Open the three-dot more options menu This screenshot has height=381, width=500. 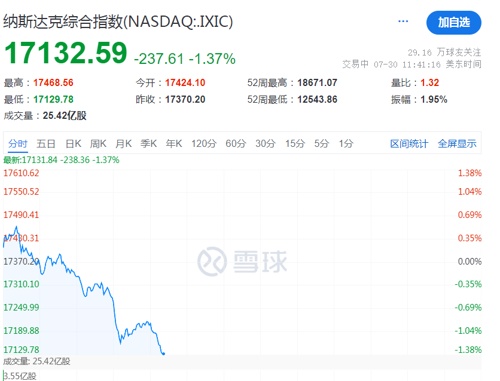[x=403, y=21]
